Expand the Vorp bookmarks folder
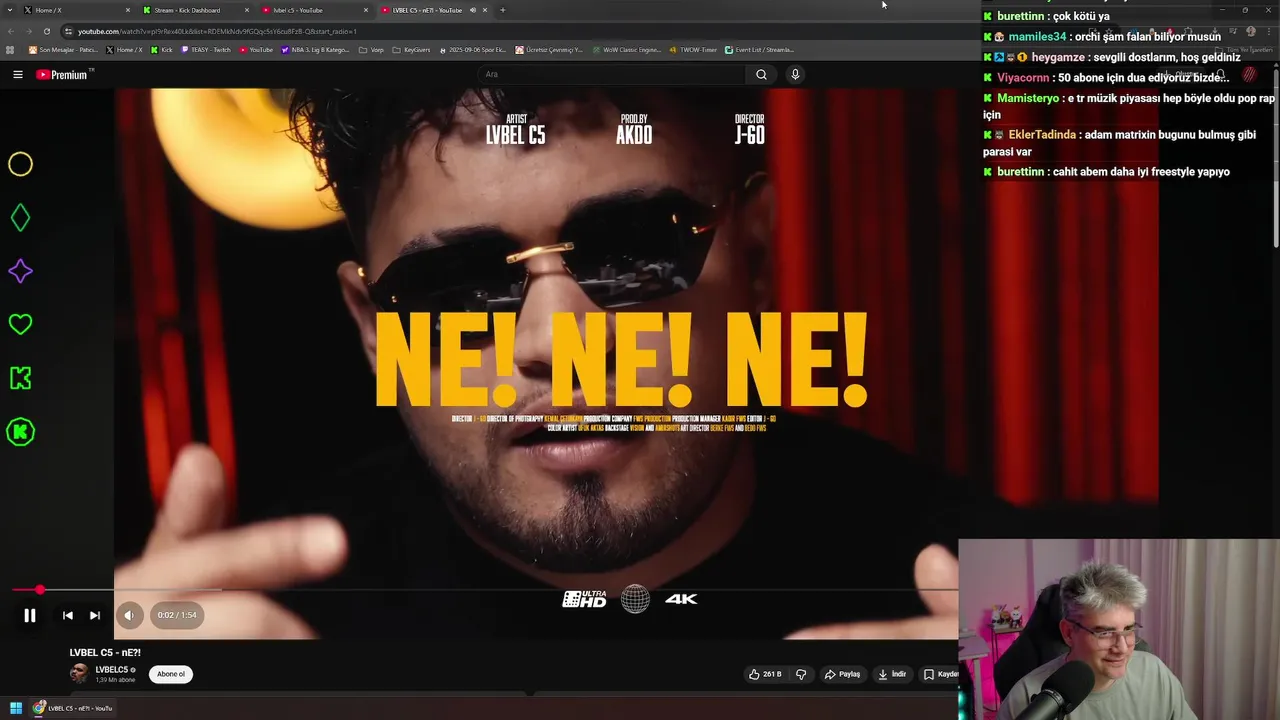 tap(371, 50)
